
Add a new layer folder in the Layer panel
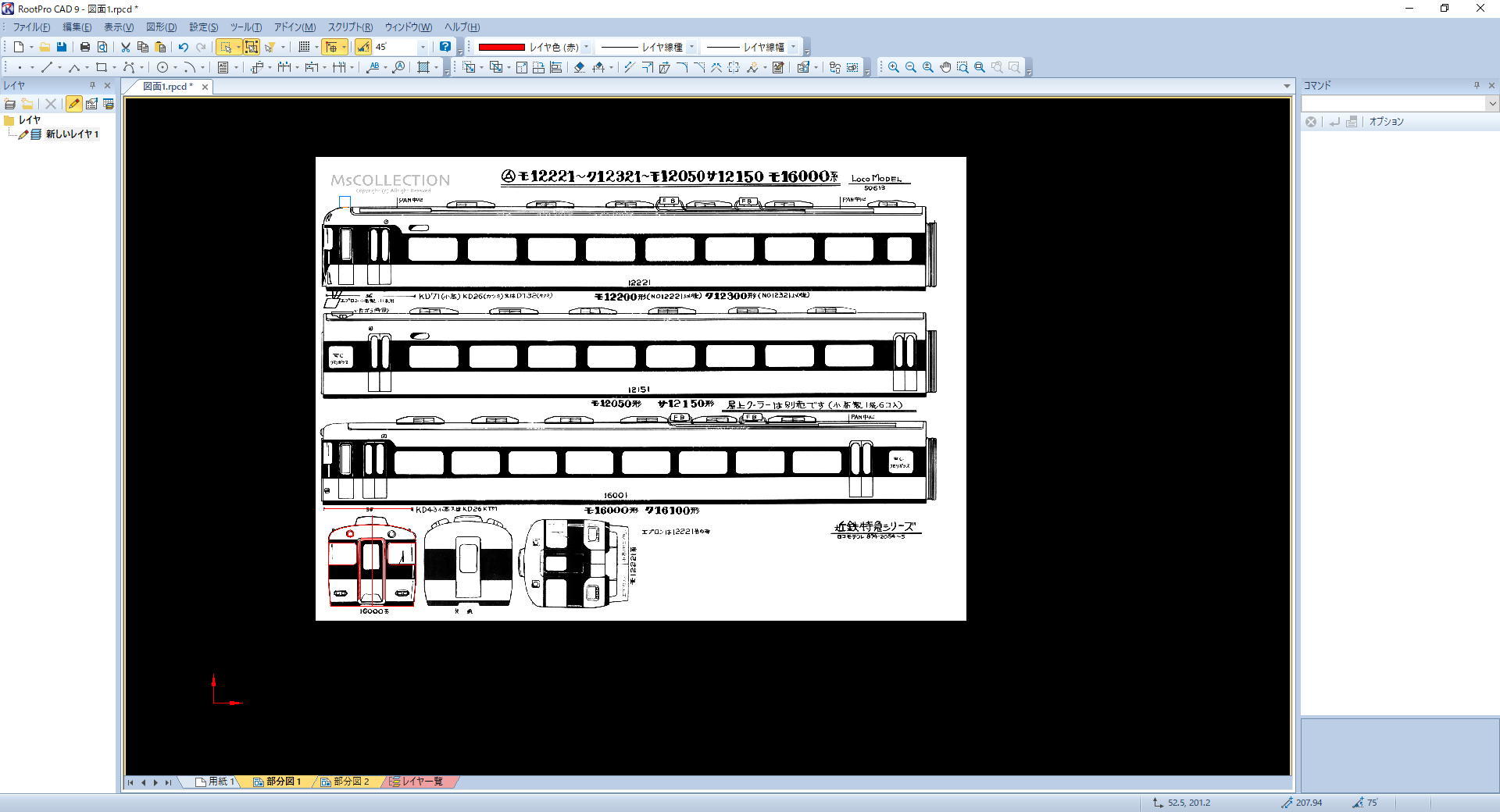coord(27,104)
